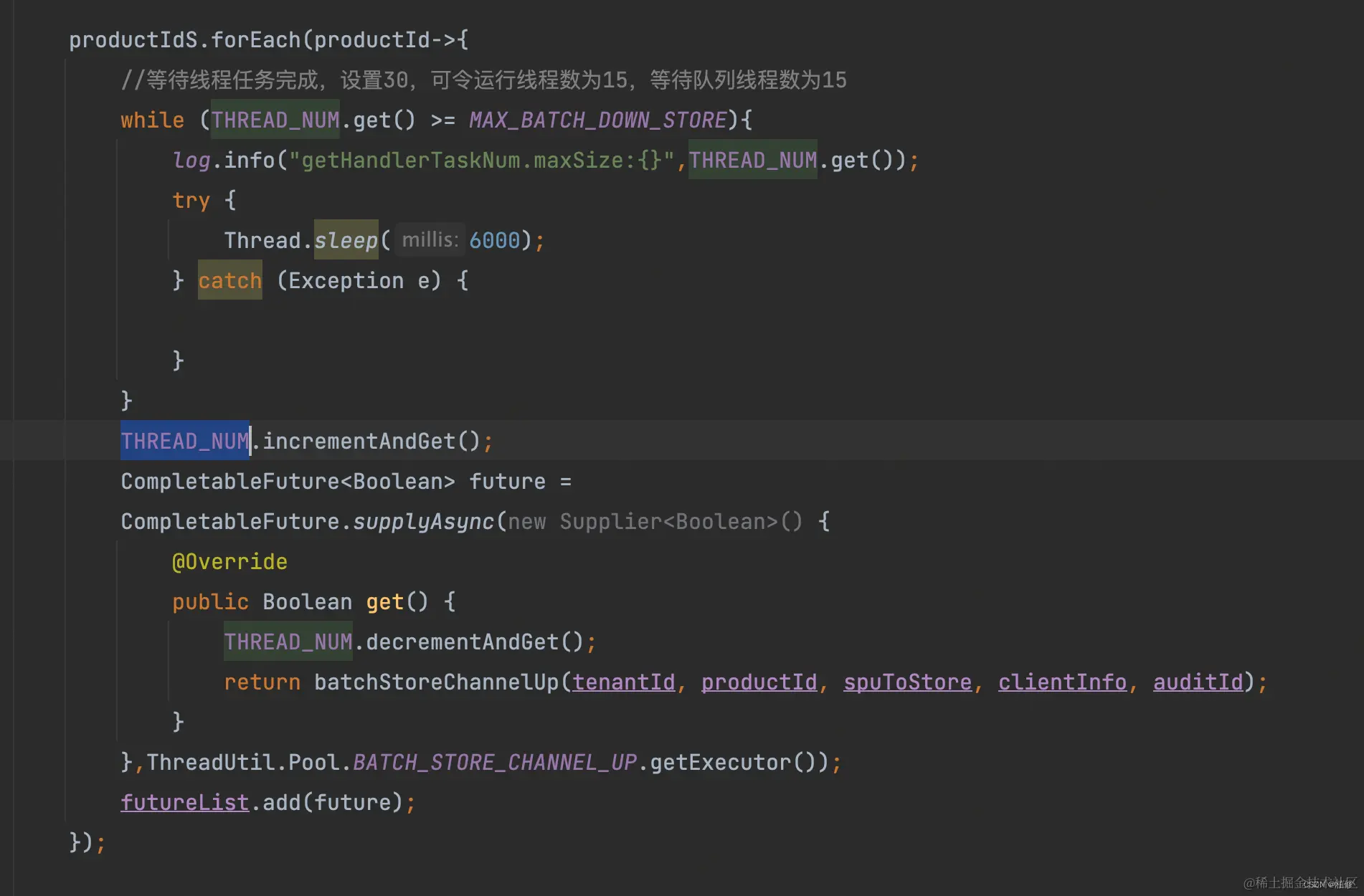The image size is (1364, 896).
Task: Click THREAD_NUM inside the log.info arguments
Action: tap(753, 161)
